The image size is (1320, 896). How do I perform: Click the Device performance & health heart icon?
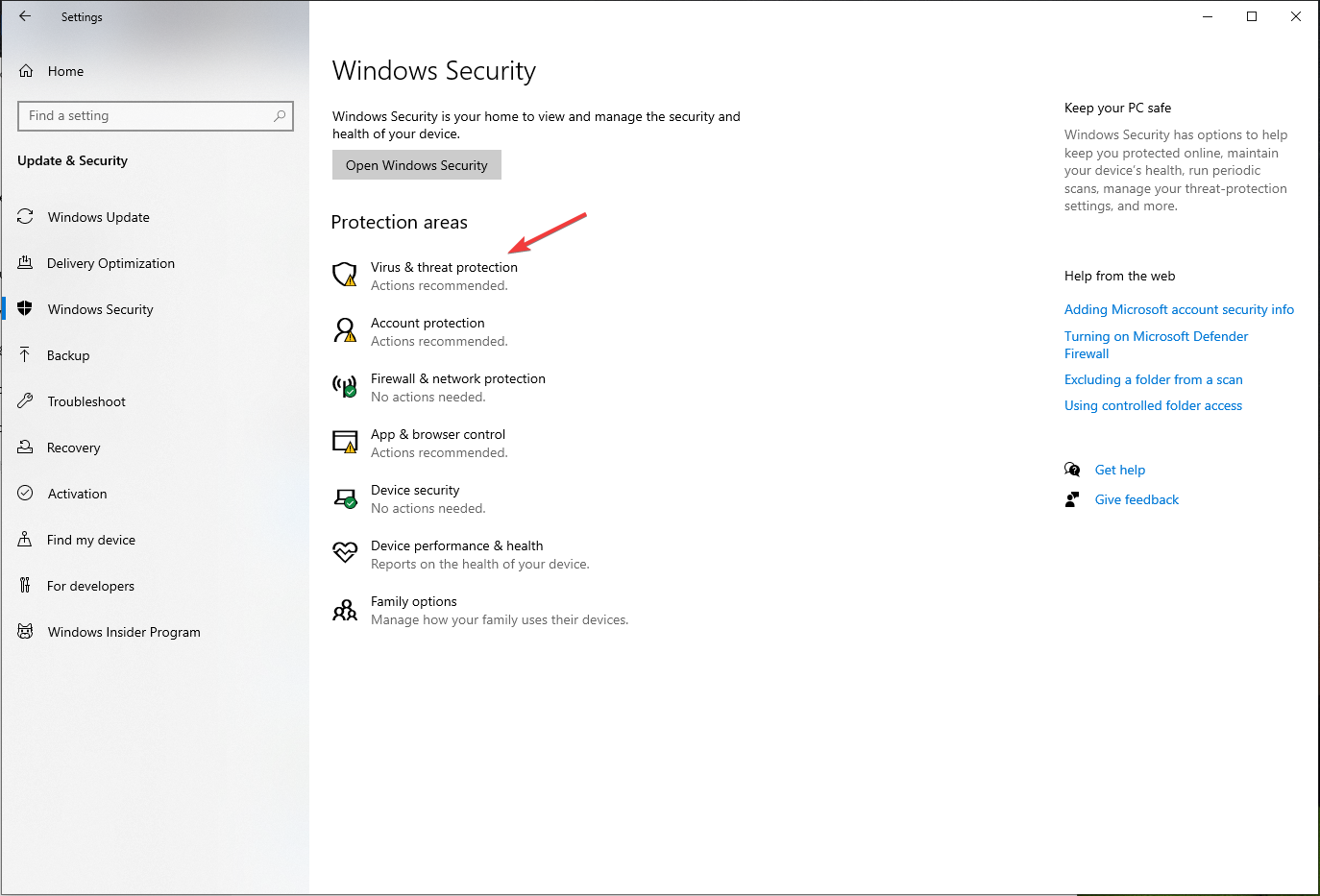pos(345,553)
